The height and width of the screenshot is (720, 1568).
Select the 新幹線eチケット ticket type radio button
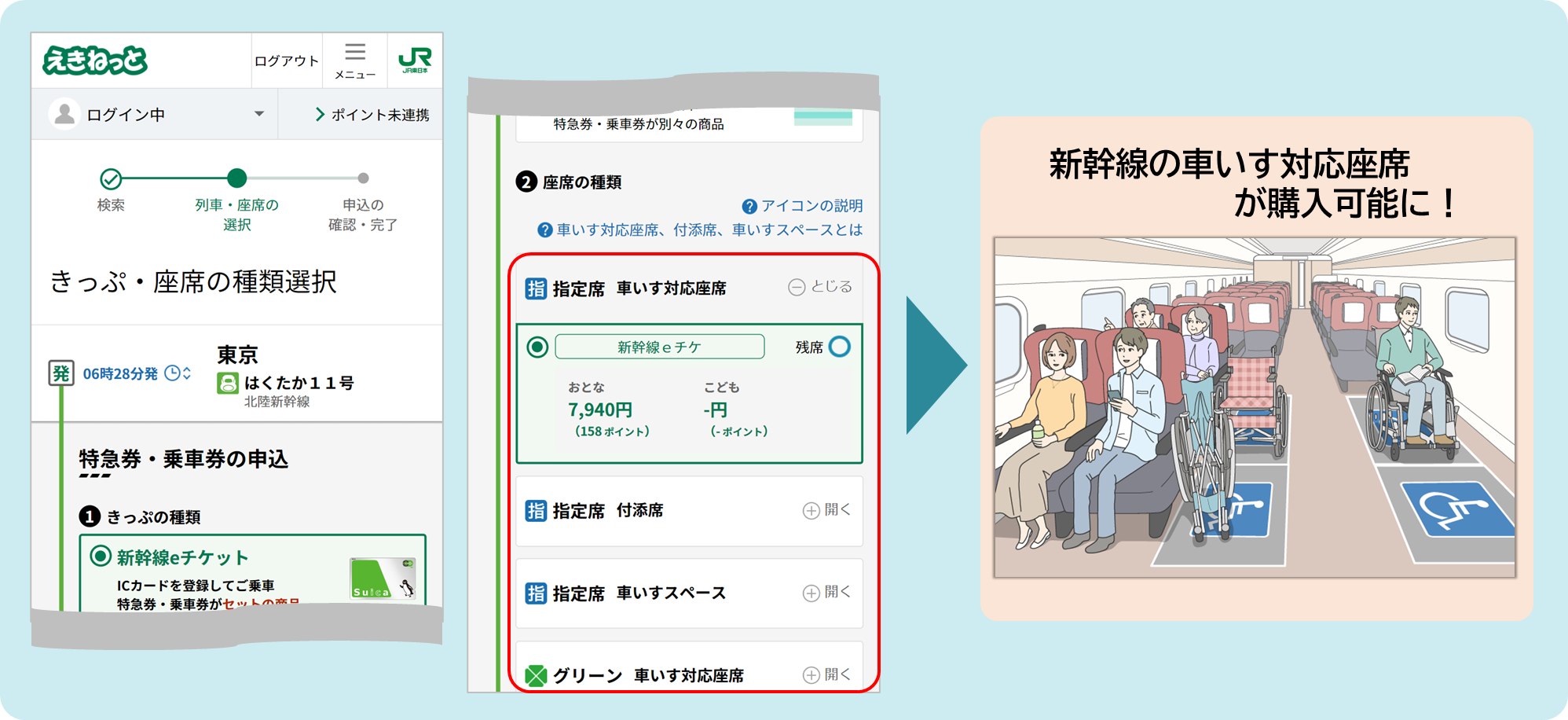101,557
